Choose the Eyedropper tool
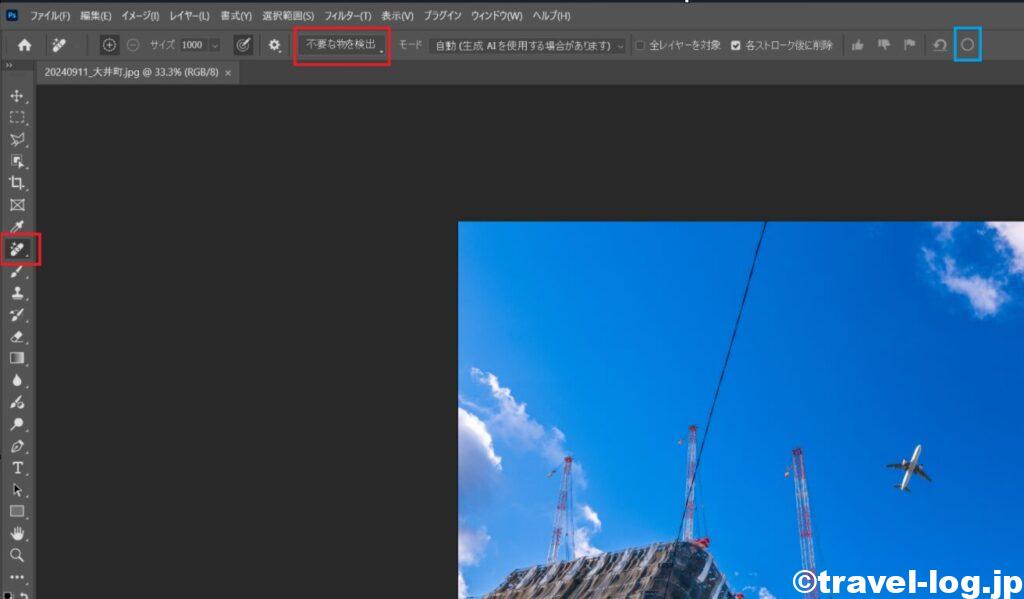The image size is (1024, 599). (x=17, y=226)
